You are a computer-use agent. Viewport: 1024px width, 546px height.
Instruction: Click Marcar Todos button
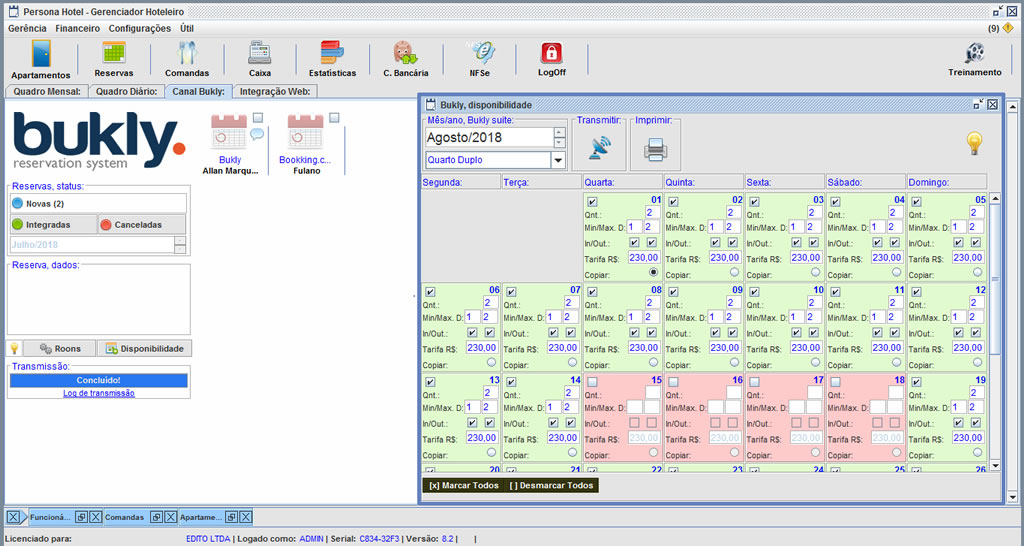pyautogui.click(x=464, y=485)
